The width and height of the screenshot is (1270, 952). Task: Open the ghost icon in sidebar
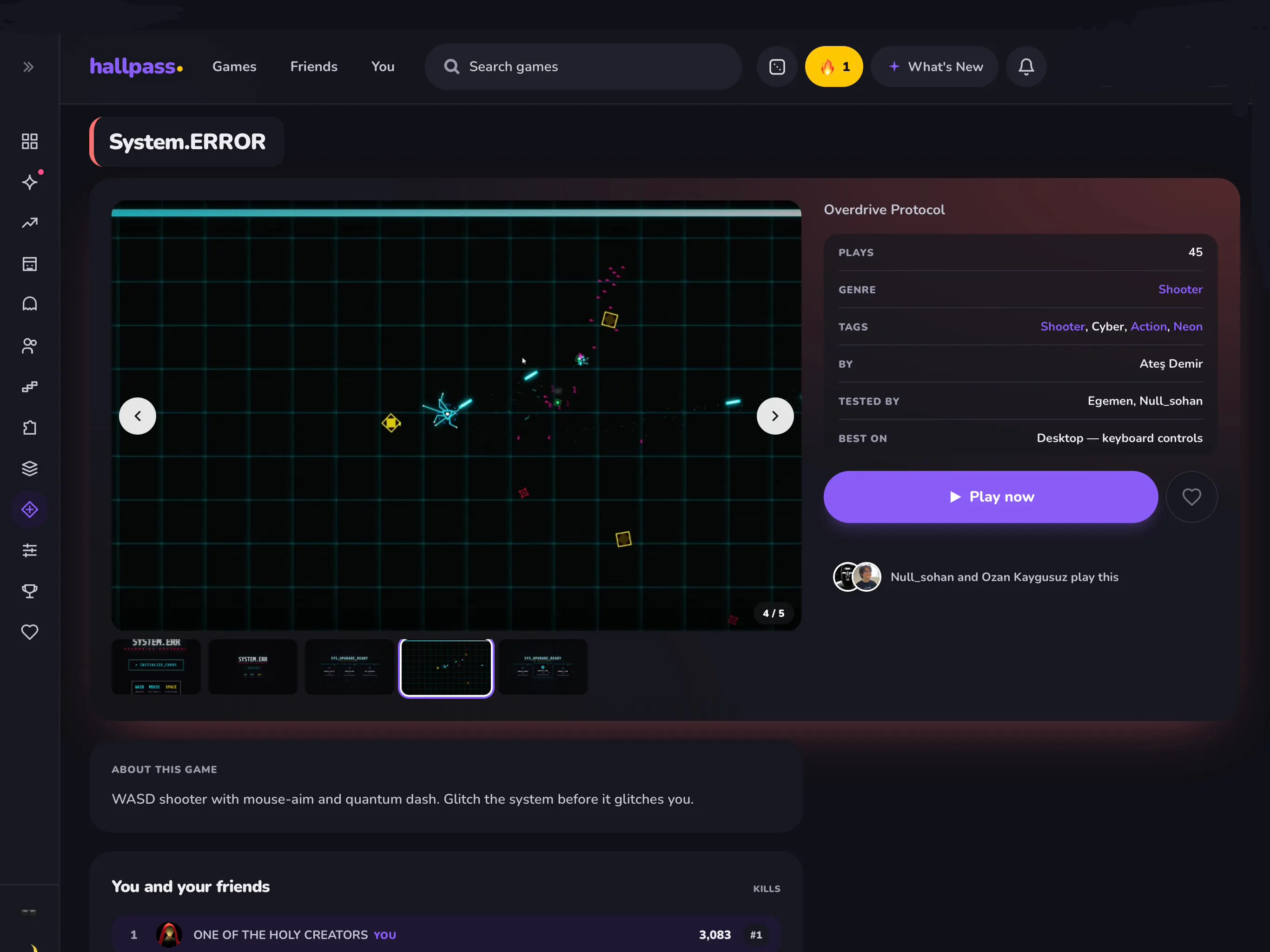coord(29,304)
